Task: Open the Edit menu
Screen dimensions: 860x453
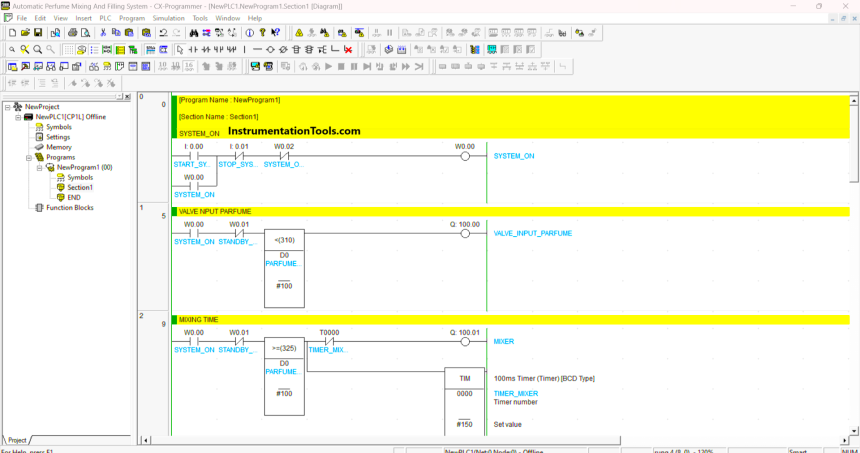Action: pos(40,18)
